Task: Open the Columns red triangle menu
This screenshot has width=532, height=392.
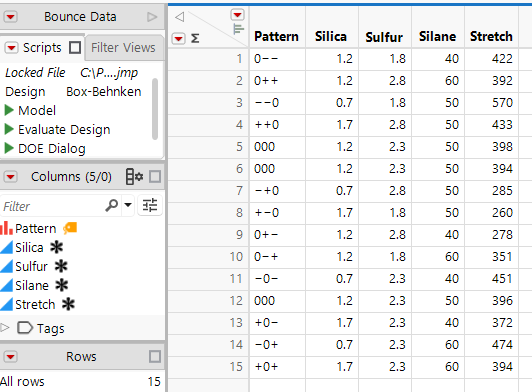Action: 11,176
